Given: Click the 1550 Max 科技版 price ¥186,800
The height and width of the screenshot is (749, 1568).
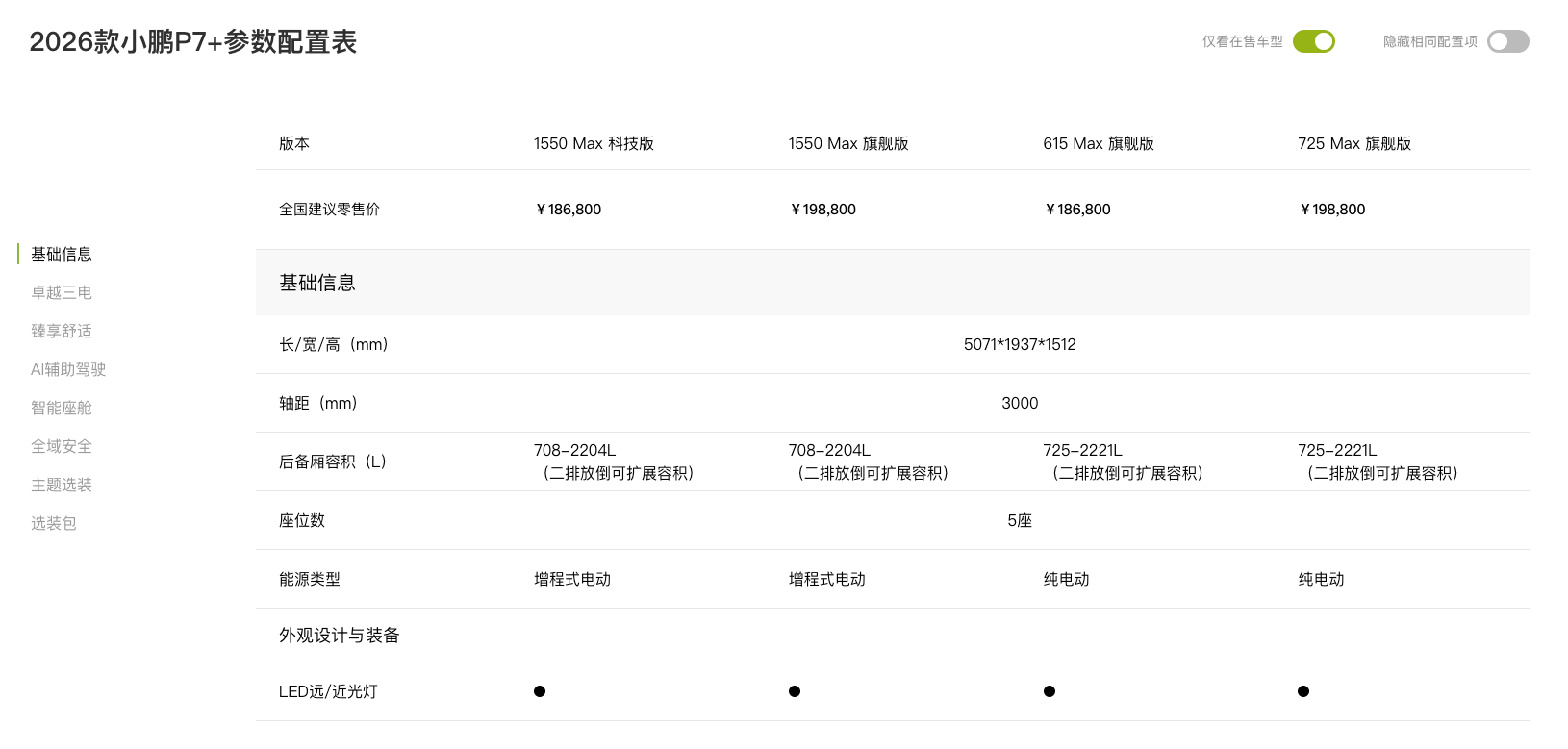Looking at the screenshot, I should (568, 210).
